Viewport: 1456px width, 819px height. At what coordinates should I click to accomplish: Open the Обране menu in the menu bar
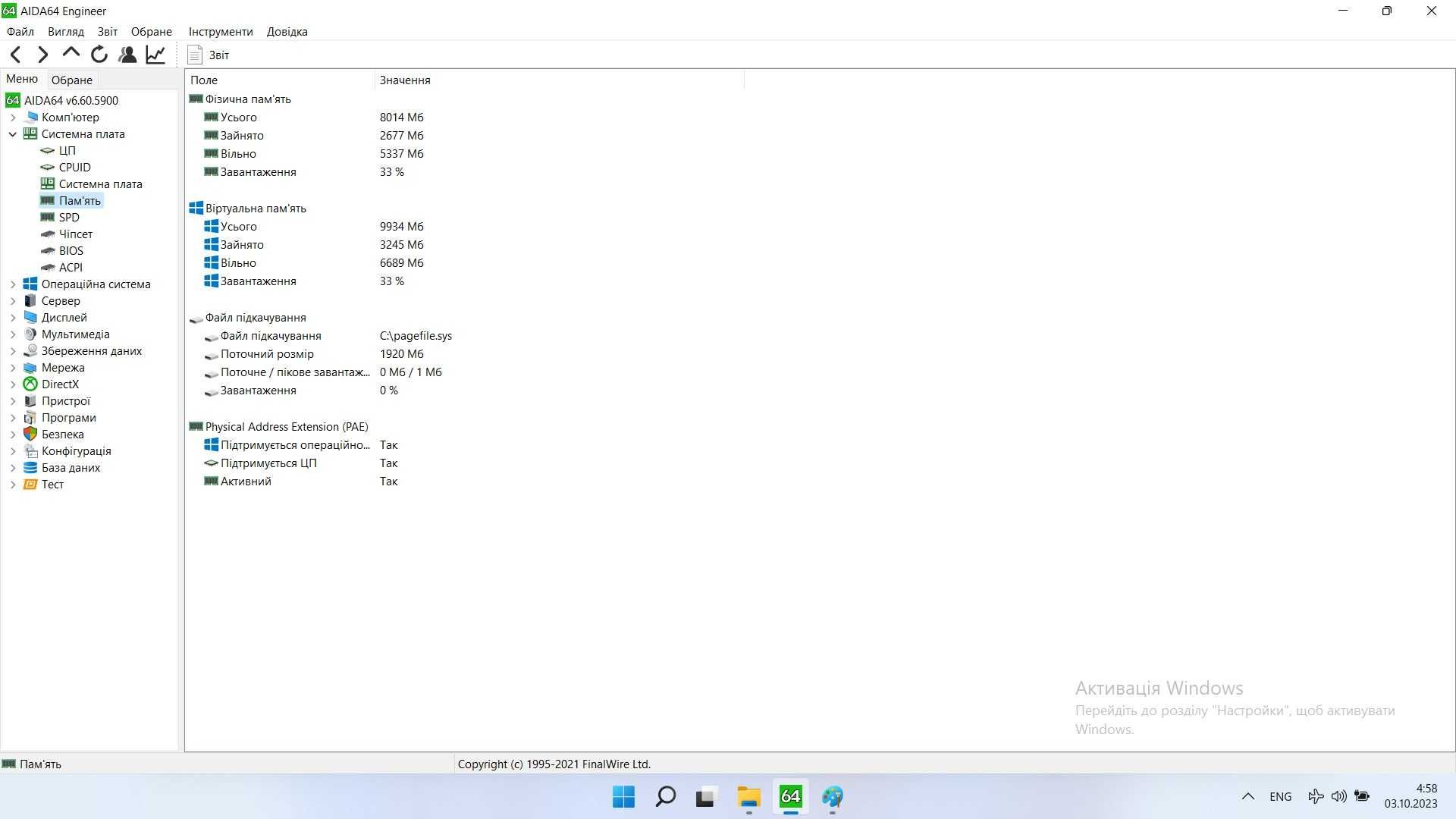pyautogui.click(x=152, y=32)
